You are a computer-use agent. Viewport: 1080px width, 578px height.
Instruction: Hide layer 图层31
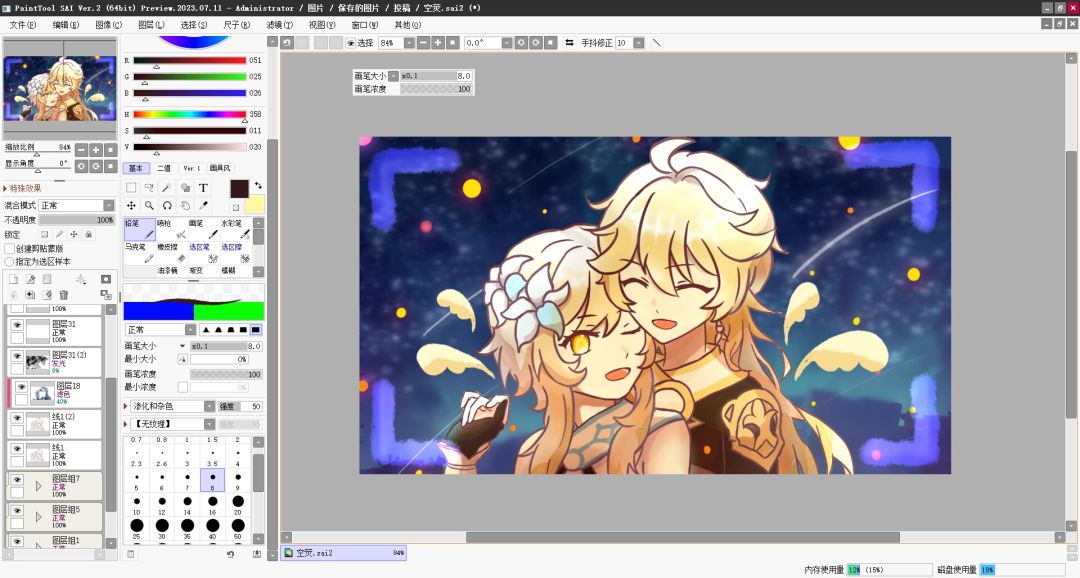[x=17, y=324]
